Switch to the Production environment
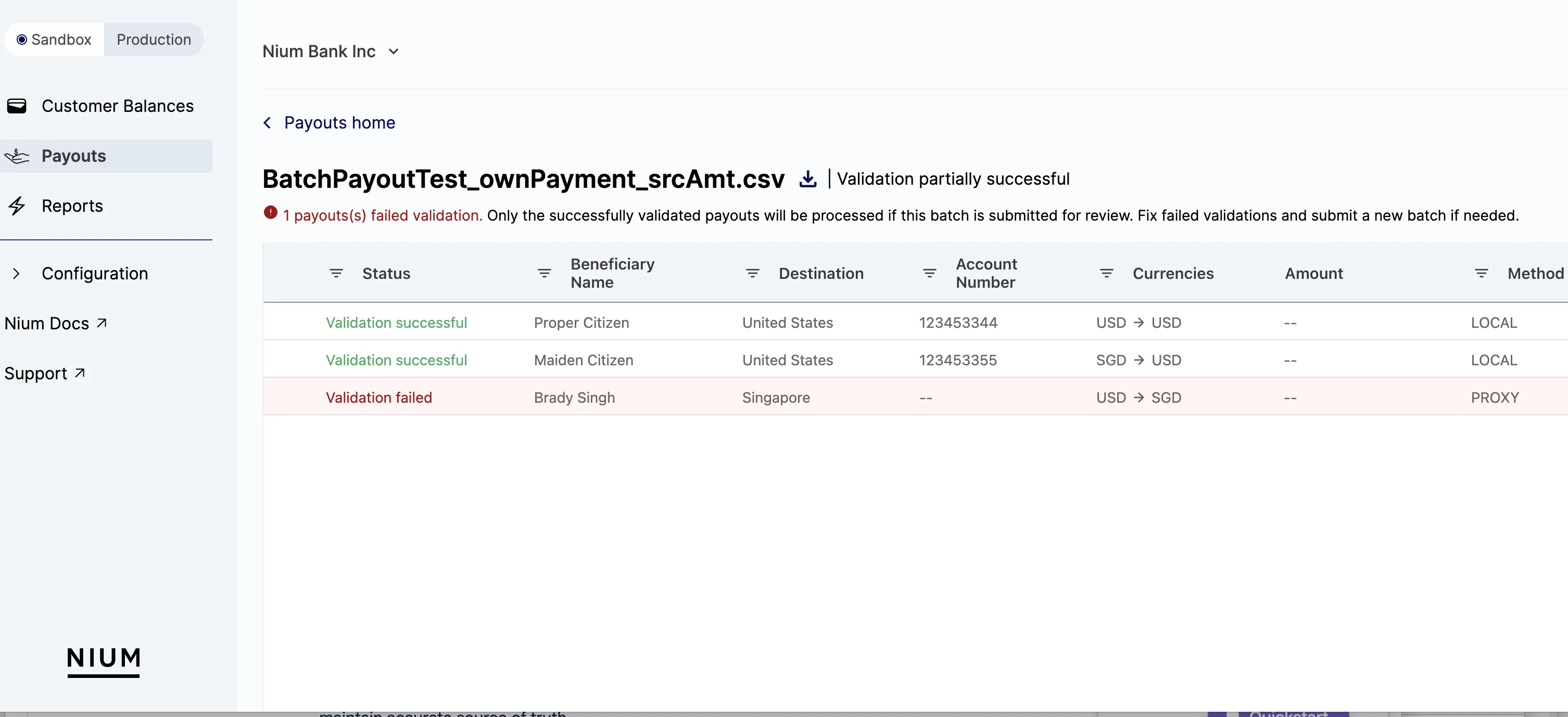Image resolution: width=1568 pixels, height=717 pixels. pos(154,40)
